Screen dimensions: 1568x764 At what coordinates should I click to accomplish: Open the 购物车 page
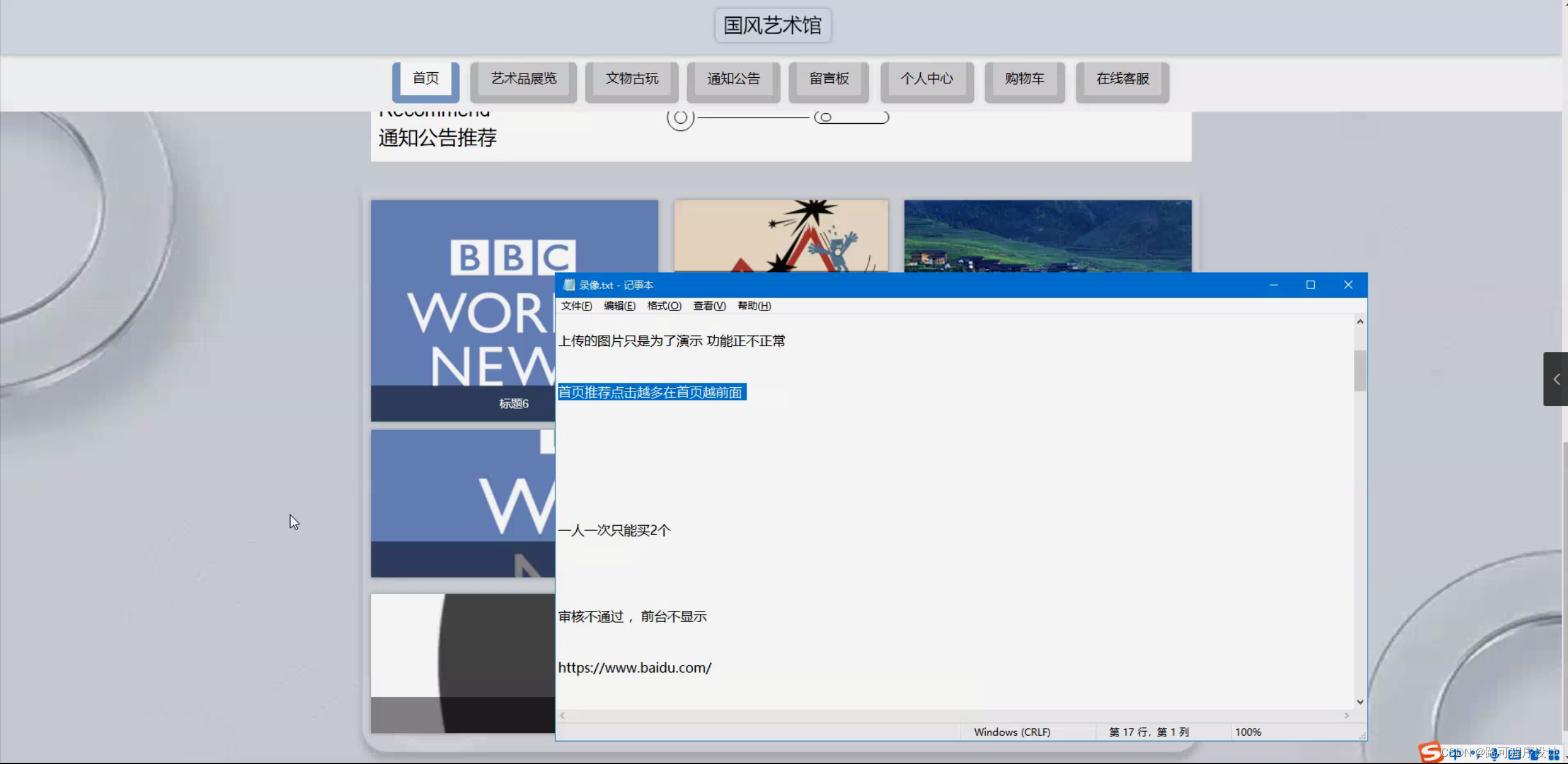(x=1024, y=79)
